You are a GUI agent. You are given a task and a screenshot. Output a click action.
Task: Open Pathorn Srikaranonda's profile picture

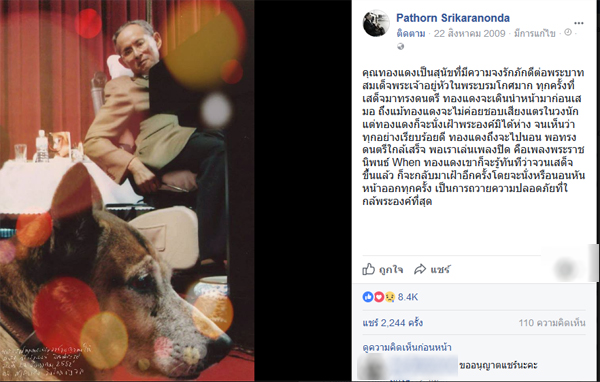coord(376,23)
